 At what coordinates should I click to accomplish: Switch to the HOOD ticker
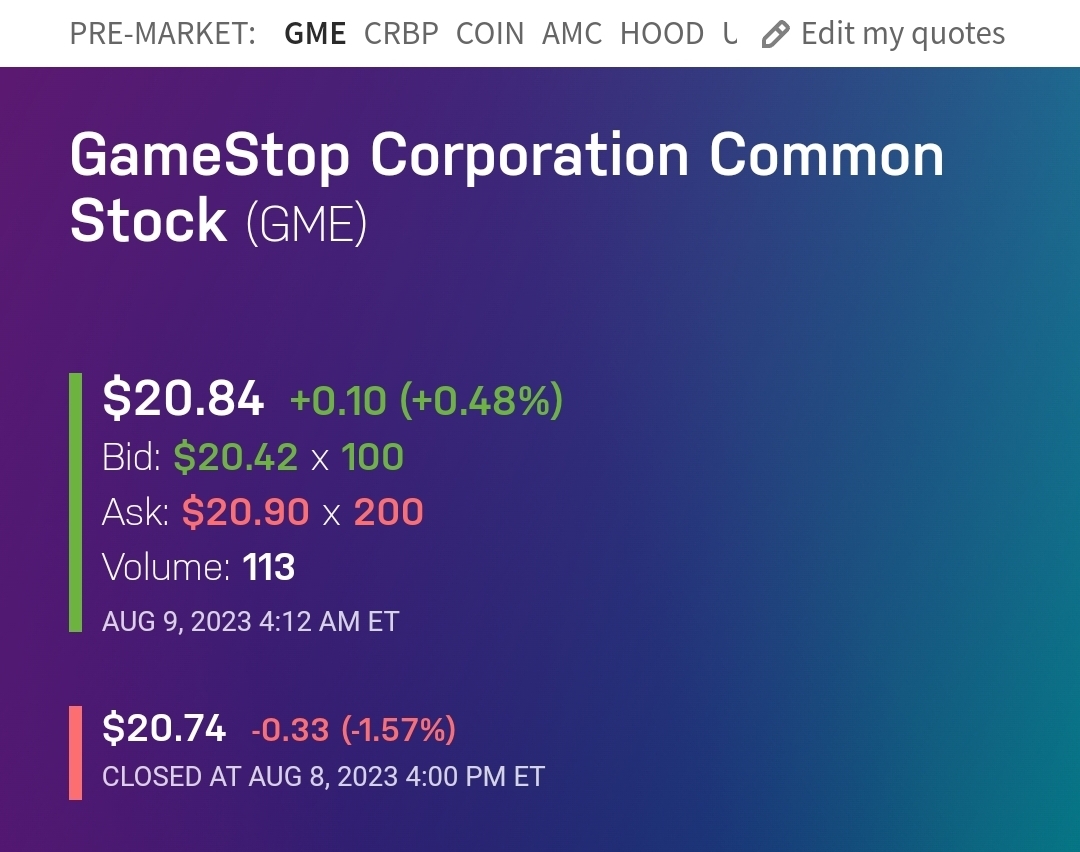(x=662, y=34)
